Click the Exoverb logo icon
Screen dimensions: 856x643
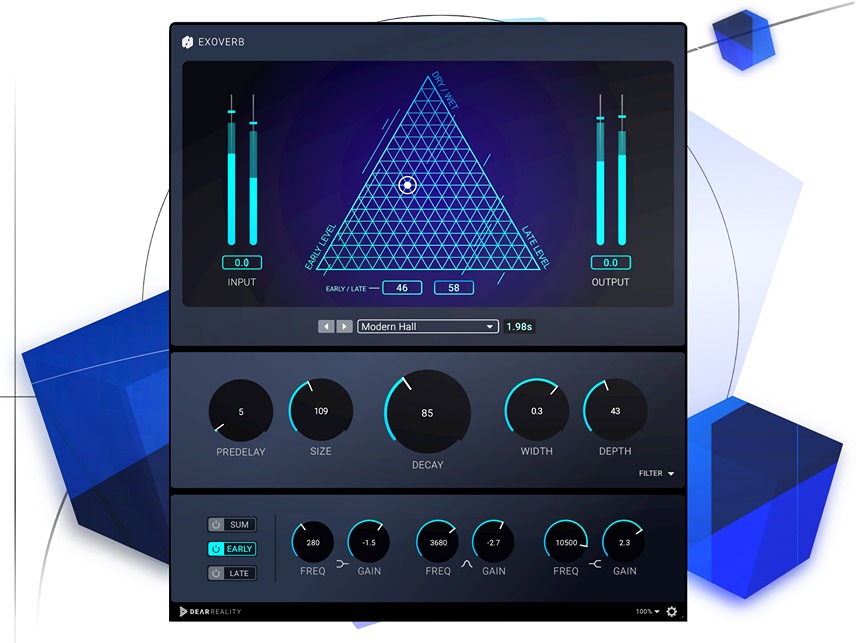click(187, 42)
